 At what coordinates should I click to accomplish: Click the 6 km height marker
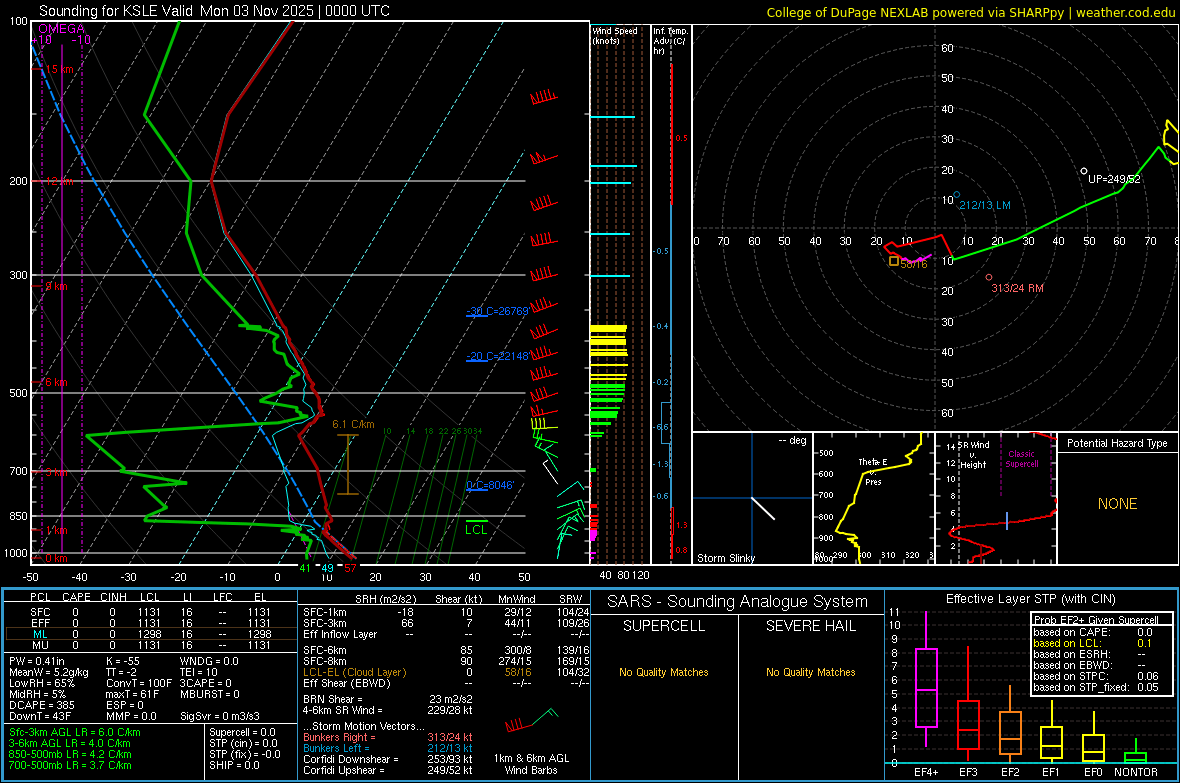56,382
